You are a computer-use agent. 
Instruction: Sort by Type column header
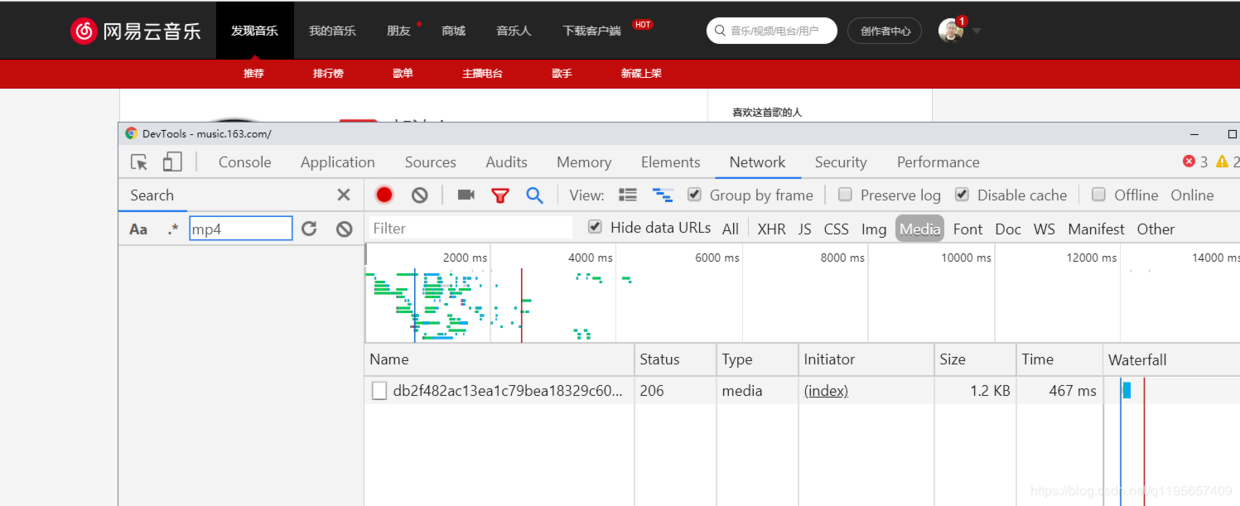point(757,359)
